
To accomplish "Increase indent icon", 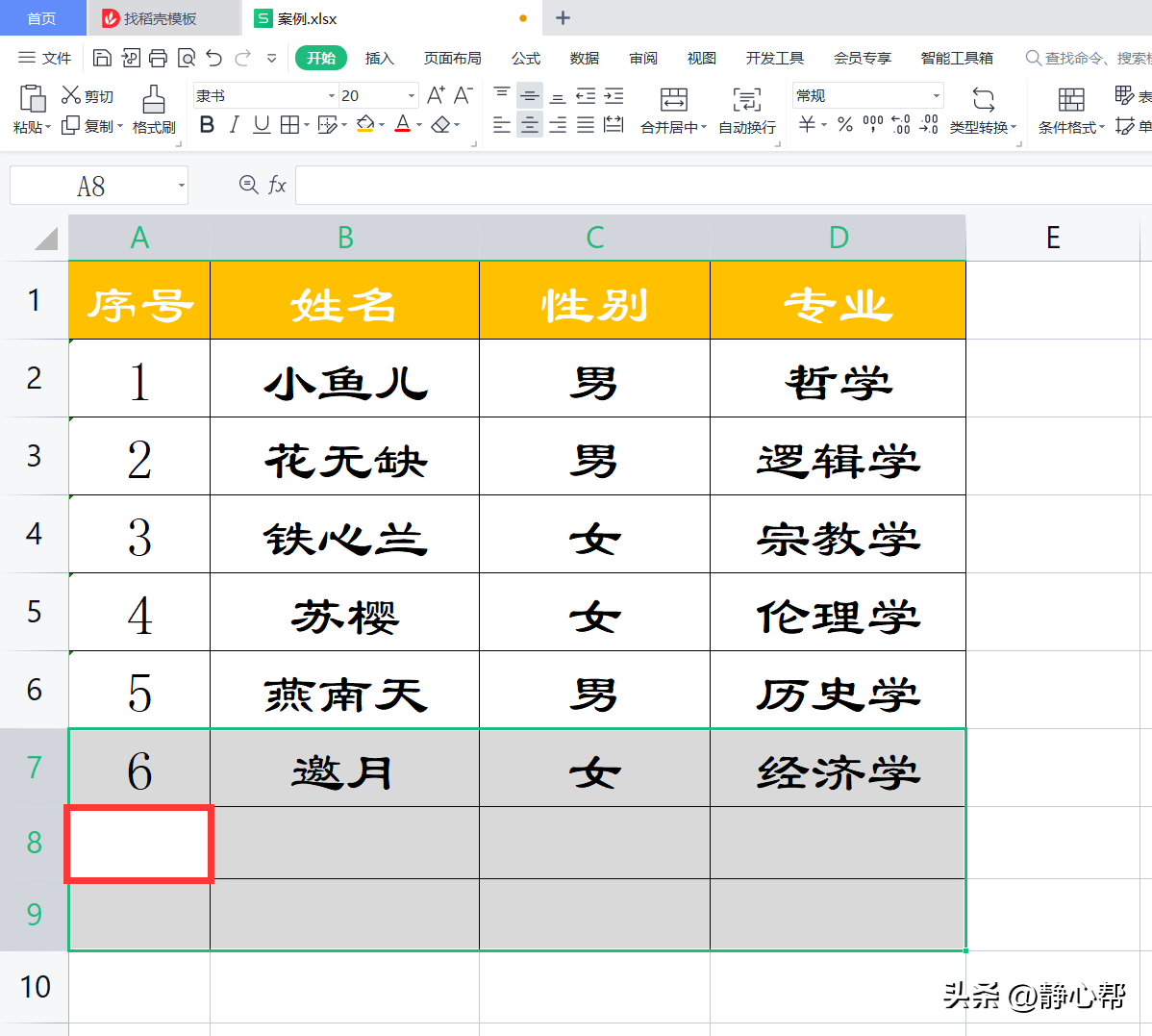I will point(614,95).
